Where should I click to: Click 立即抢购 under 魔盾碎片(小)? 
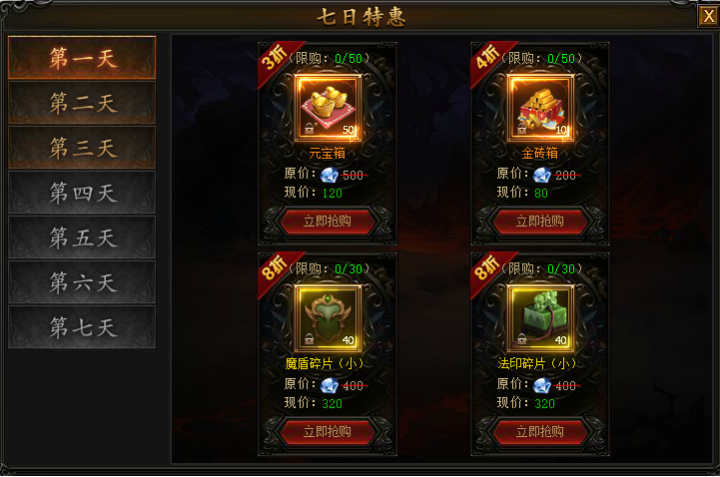327,432
